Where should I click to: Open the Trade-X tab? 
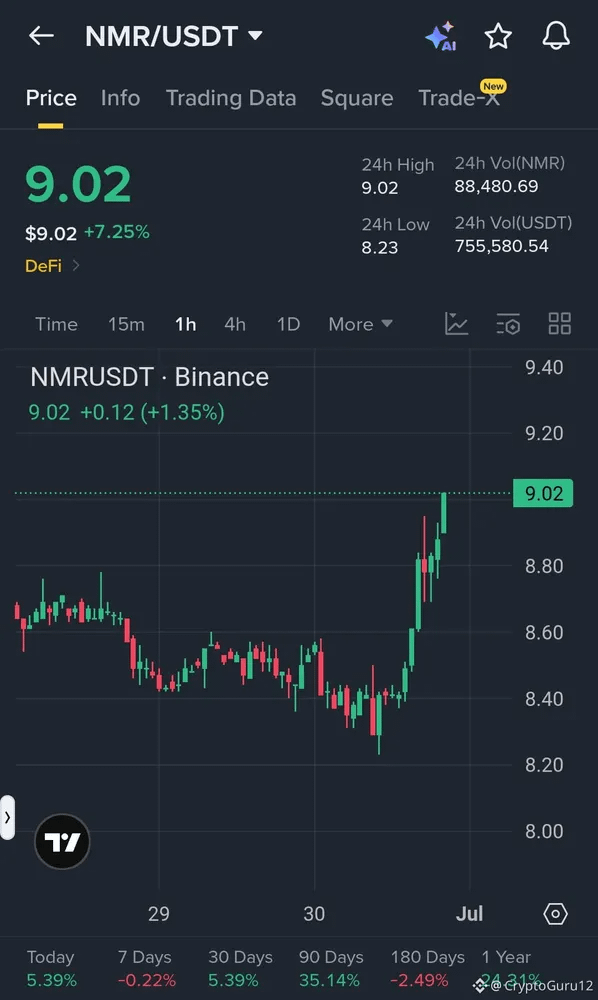pos(459,98)
